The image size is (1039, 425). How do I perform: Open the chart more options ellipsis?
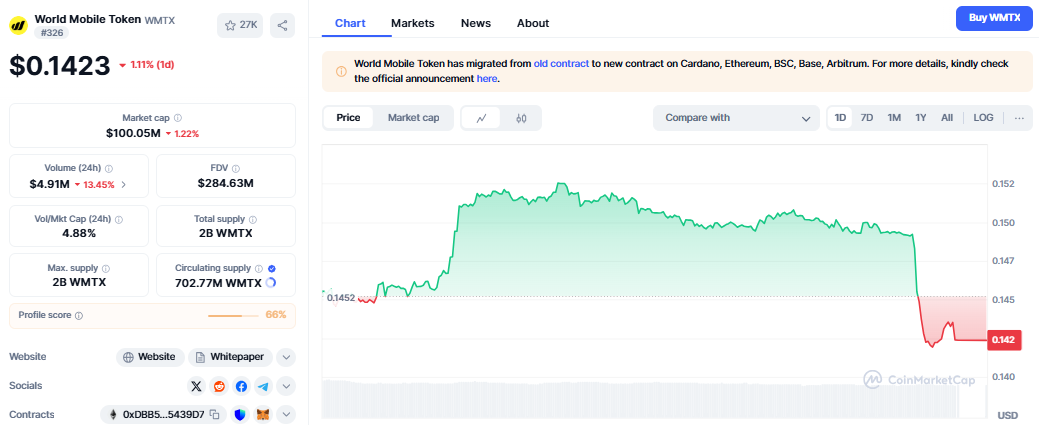pos(1019,118)
